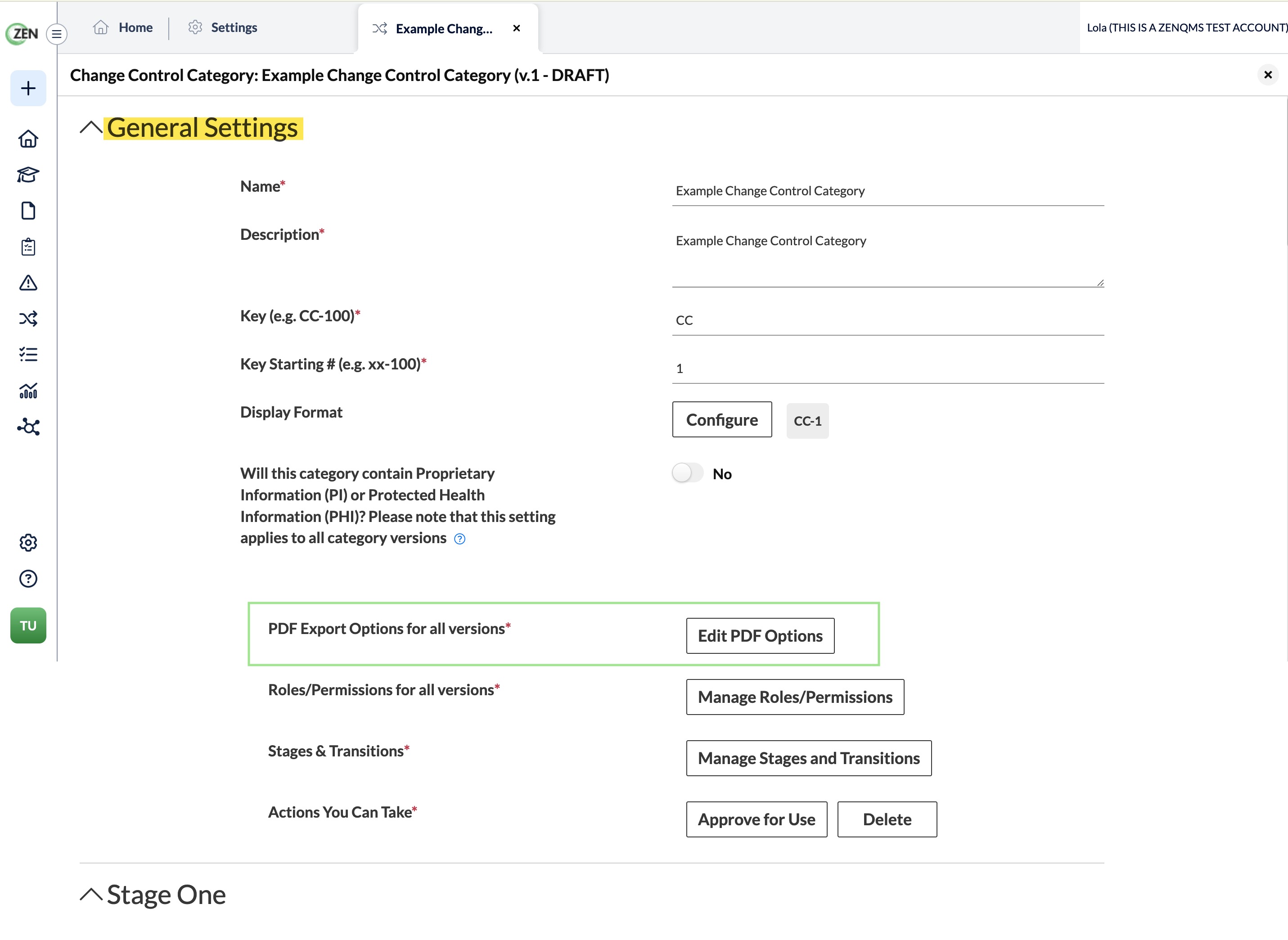
Task: Click the Key Starting # input field
Action: [x=888, y=368]
